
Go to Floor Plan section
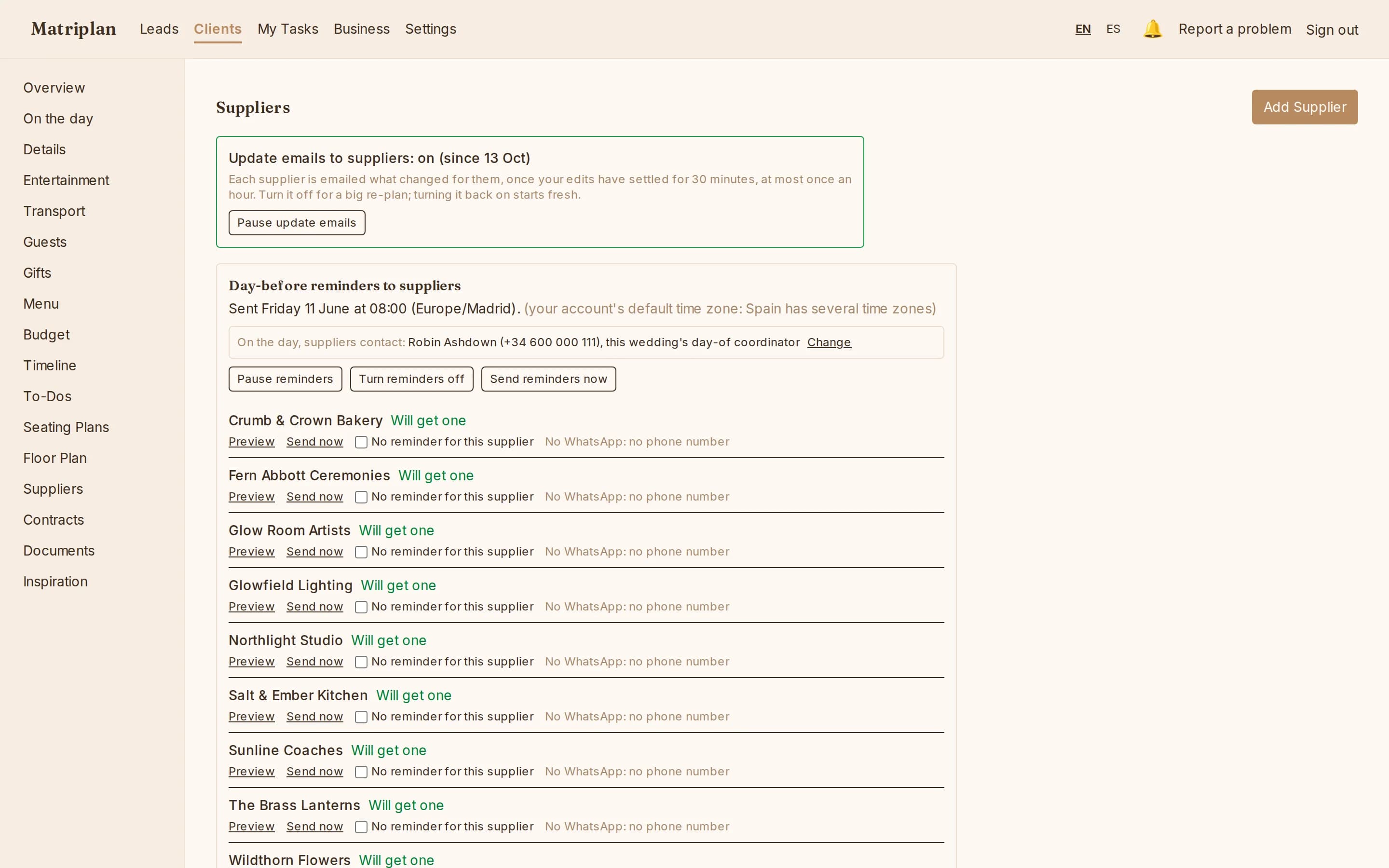(55, 458)
